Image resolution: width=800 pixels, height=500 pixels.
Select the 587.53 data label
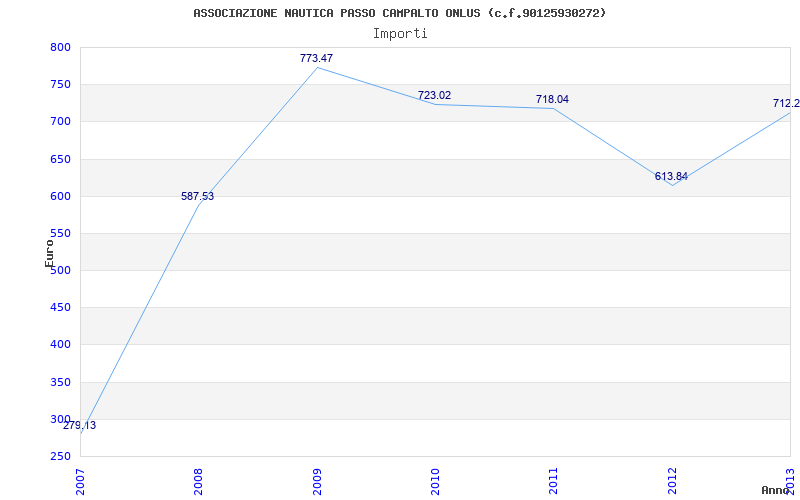click(197, 196)
